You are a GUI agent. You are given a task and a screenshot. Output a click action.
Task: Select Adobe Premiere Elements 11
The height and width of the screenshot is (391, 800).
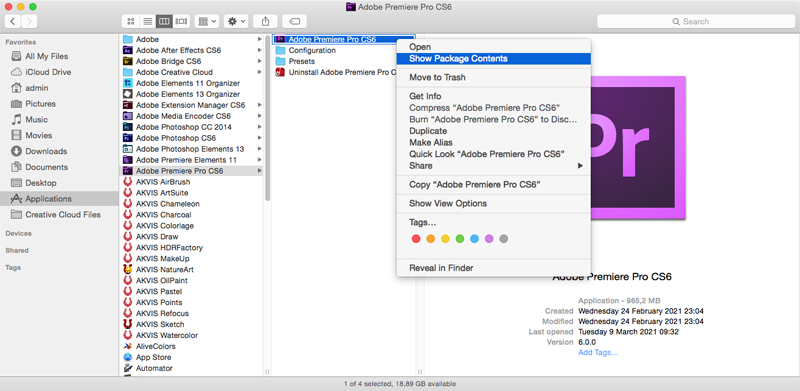pyautogui.click(x=186, y=160)
